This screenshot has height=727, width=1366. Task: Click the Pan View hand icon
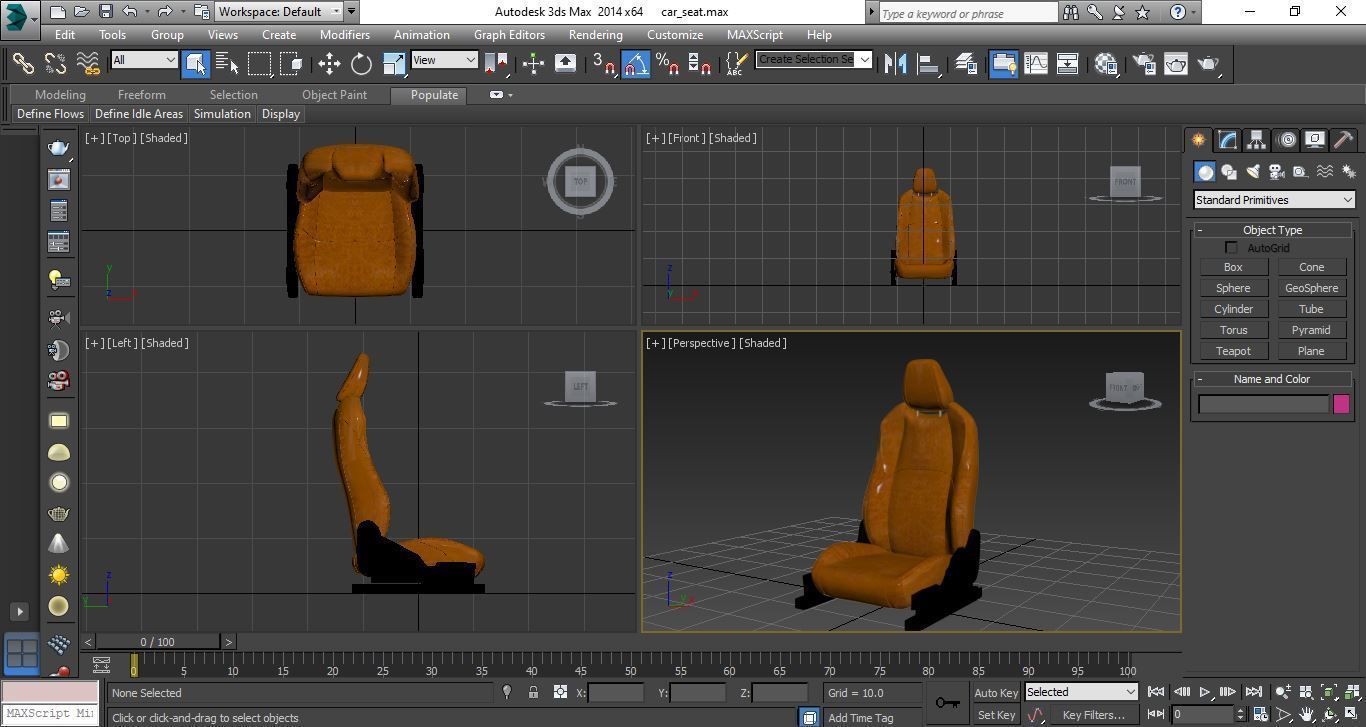[x=1306, y=714]
